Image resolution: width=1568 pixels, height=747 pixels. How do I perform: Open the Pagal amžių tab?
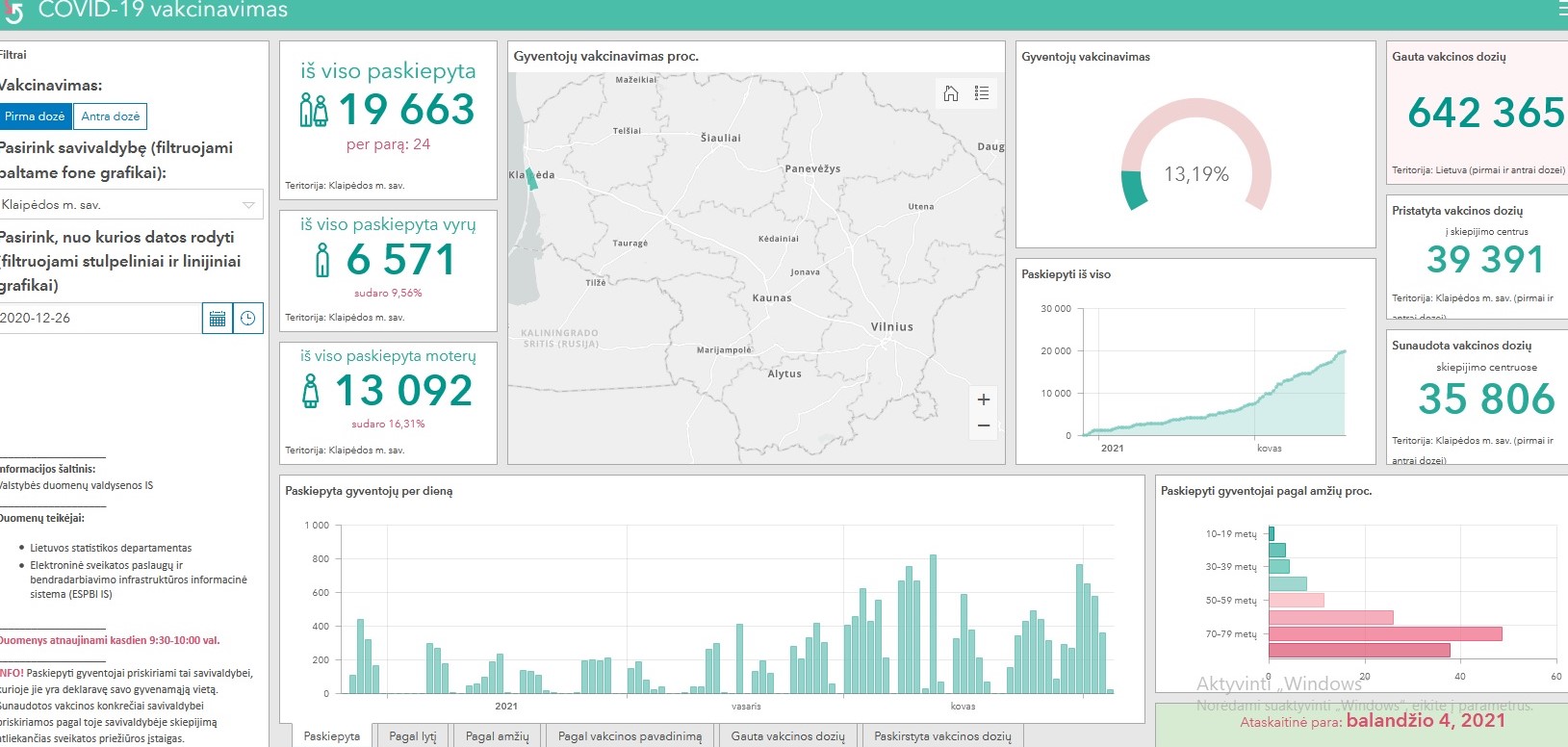(497, 736)
